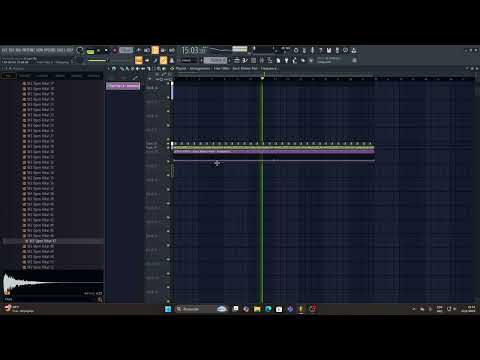The height and width of the screenshot is (360, 480).
Task: Click the playhead marker on the timeline ruler
Action: click(x=262, y=78)
